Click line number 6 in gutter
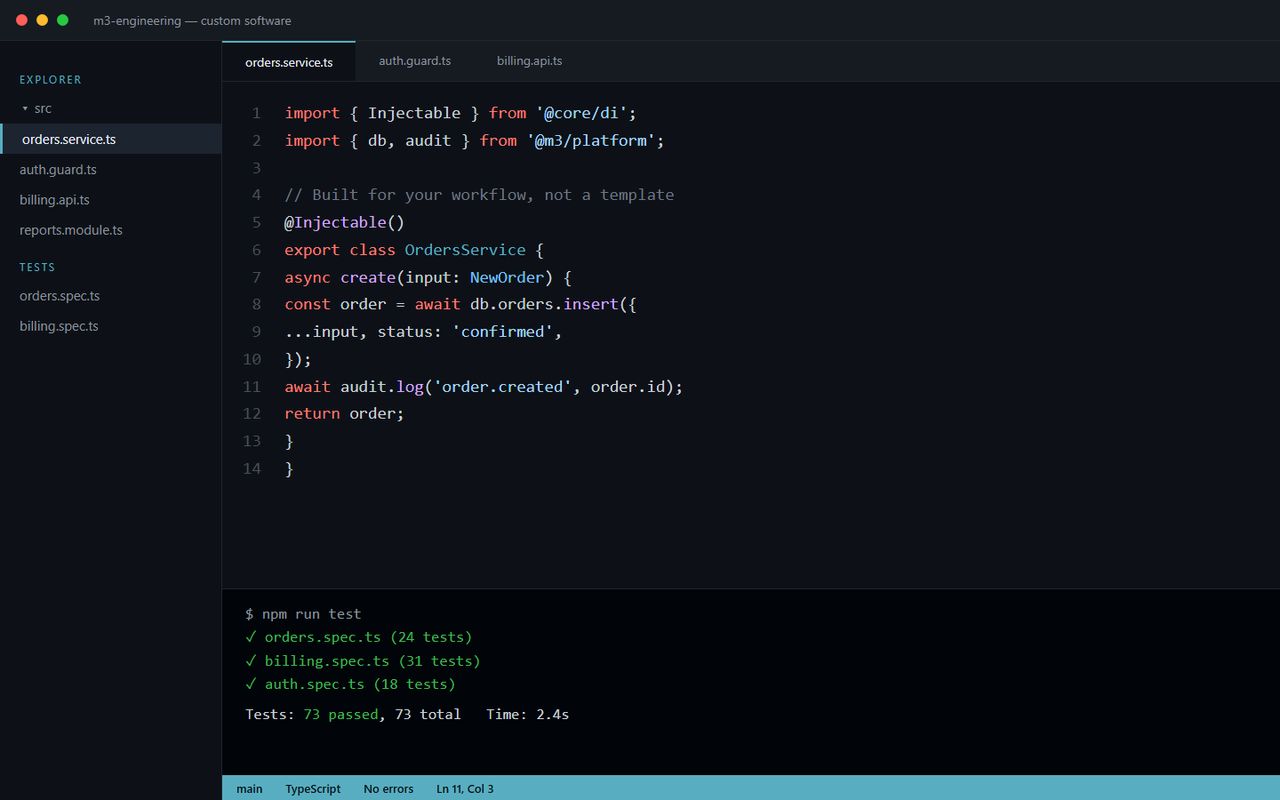The width and height of the screenshot is (1280, 800). point(256,250)
